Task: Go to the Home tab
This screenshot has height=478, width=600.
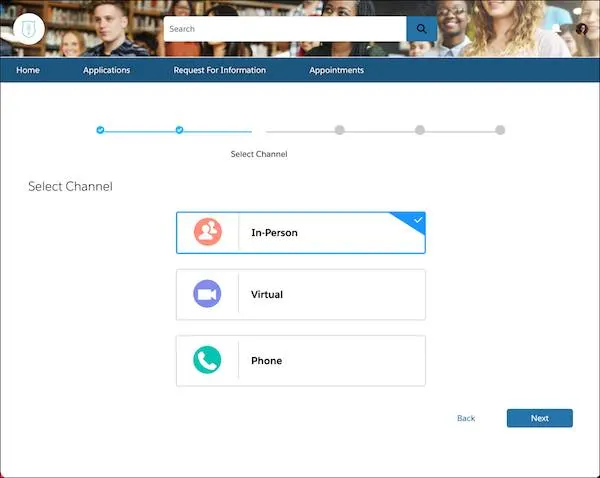Action: point(28,70)
